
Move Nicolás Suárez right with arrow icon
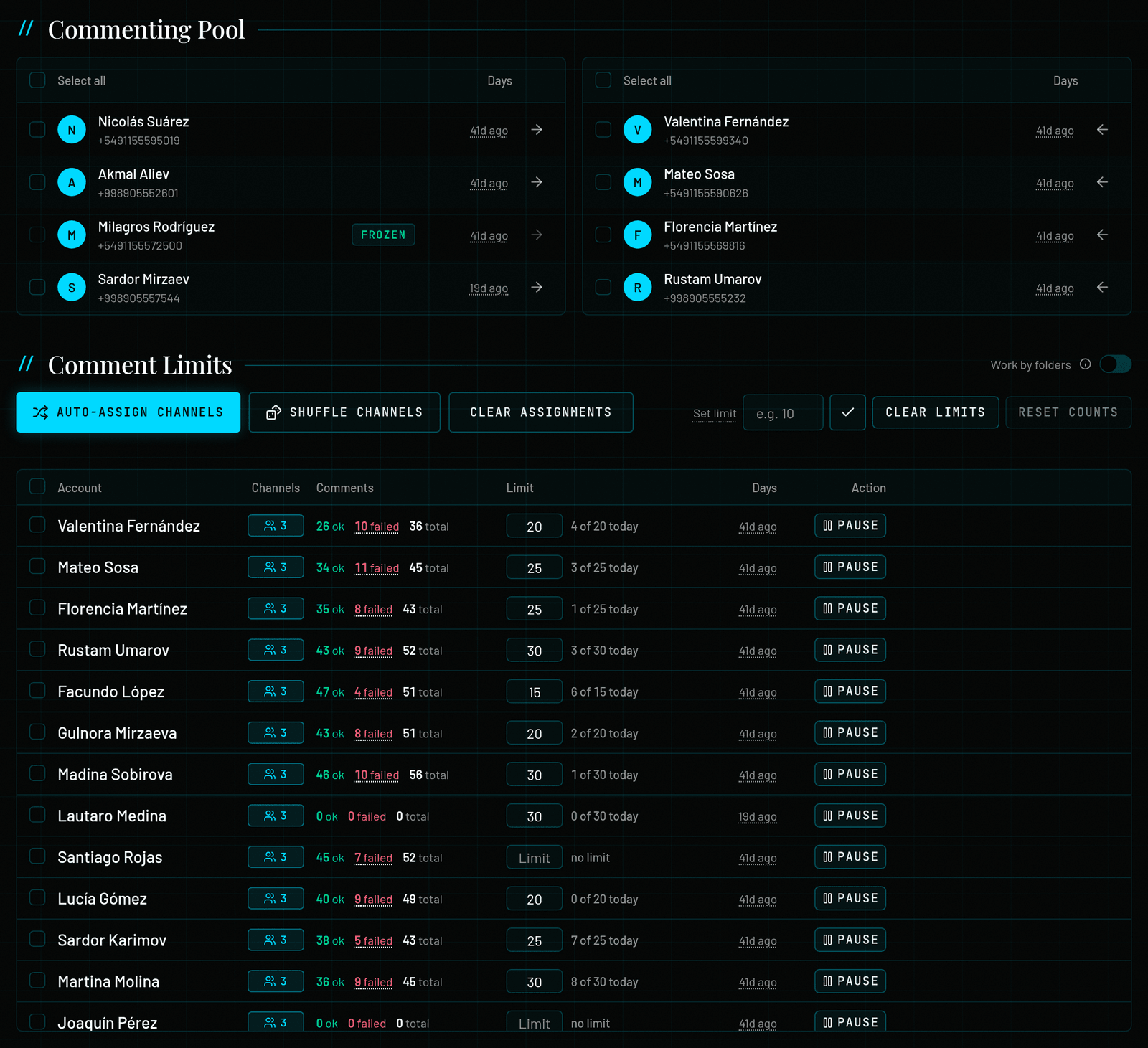[x=537, y=130]
